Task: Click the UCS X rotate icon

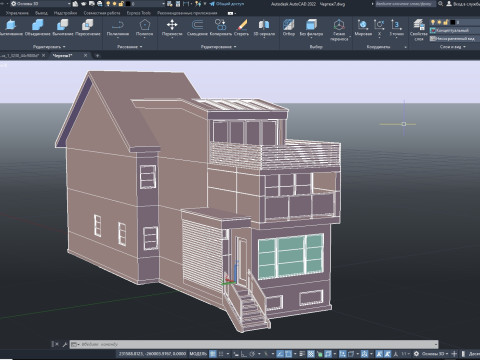Action: click(x=379, y=25)
